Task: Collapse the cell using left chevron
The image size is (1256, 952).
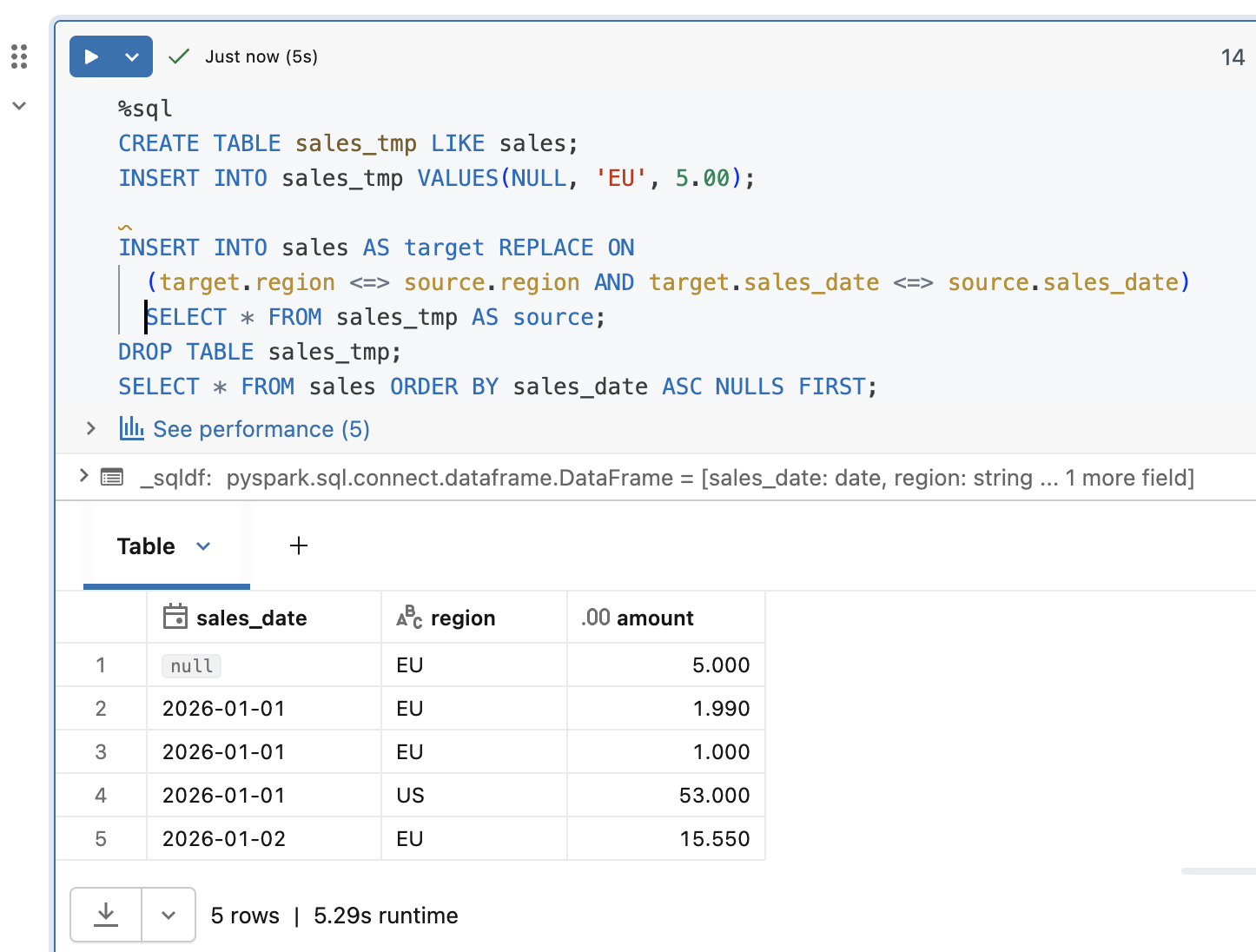Action: click(19, 106)
